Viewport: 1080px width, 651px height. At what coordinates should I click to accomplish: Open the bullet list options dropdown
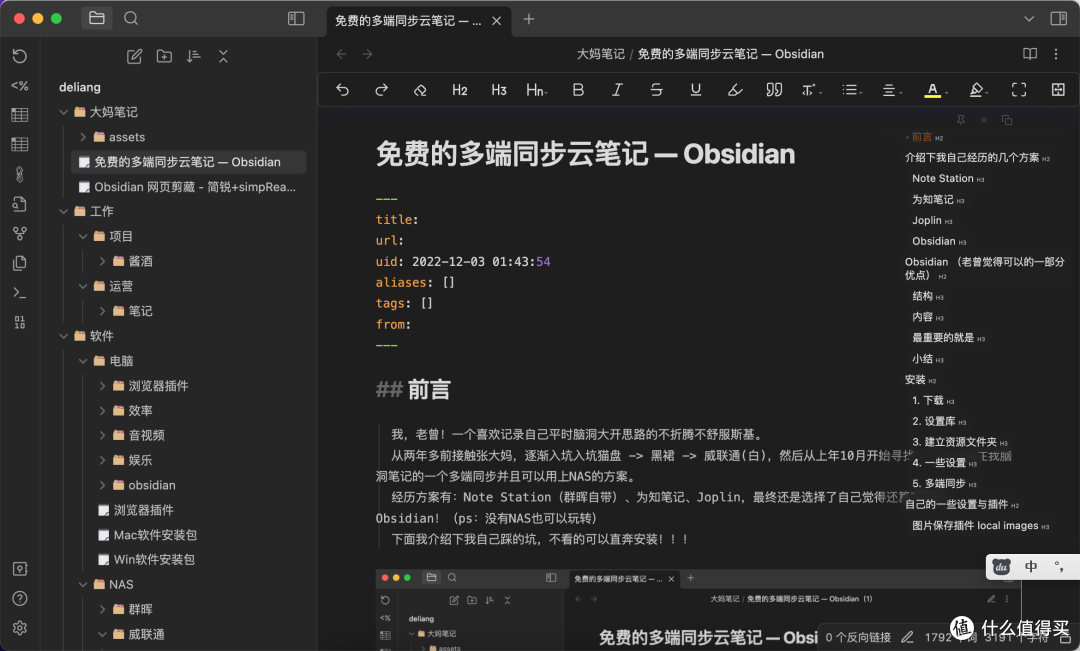pyautogui.click(x=852, y=90)
